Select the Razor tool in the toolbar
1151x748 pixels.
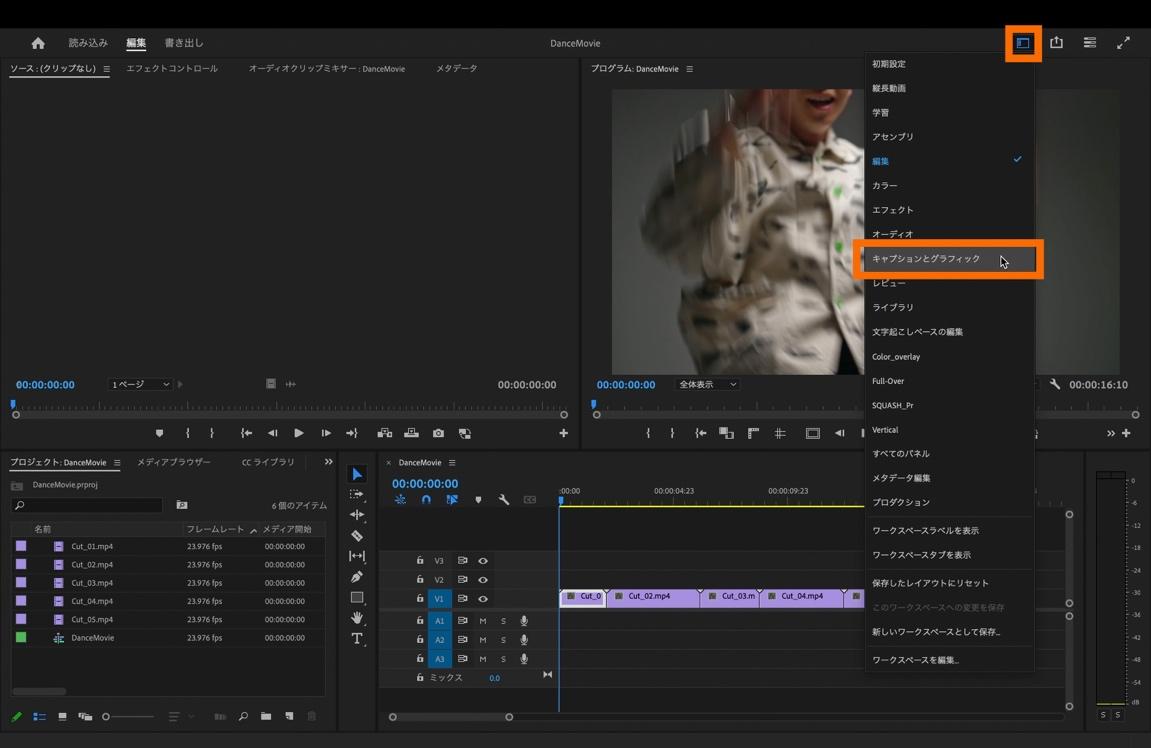coord(357,536)
